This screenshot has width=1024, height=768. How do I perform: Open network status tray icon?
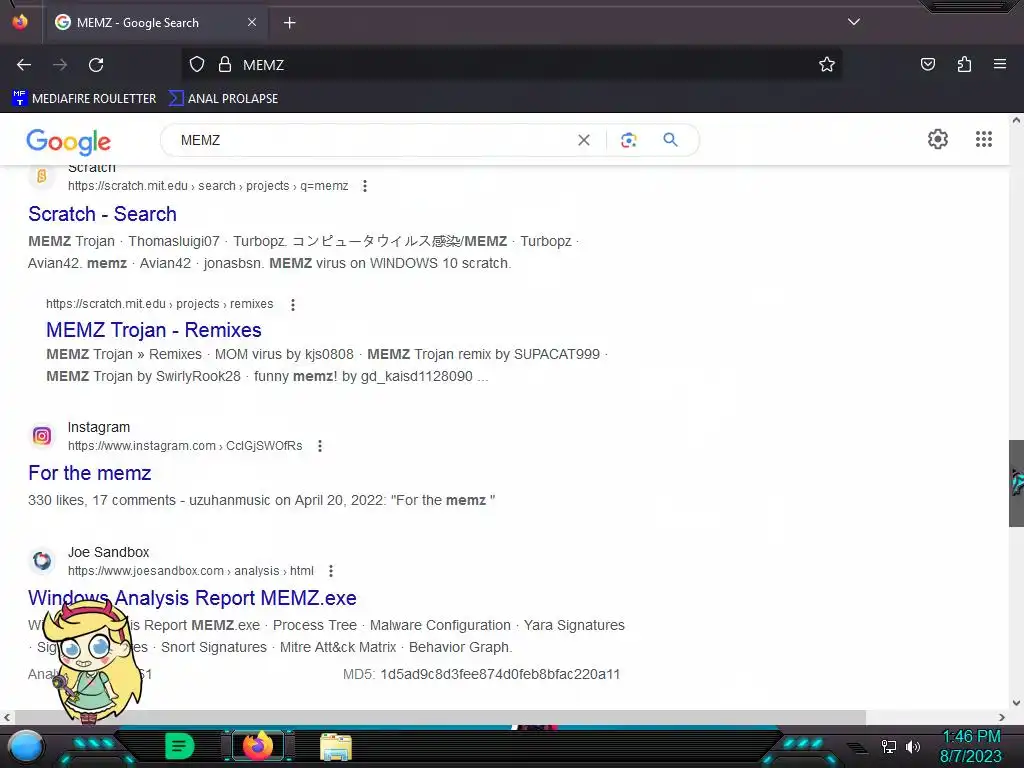click(x=889, y=746)
